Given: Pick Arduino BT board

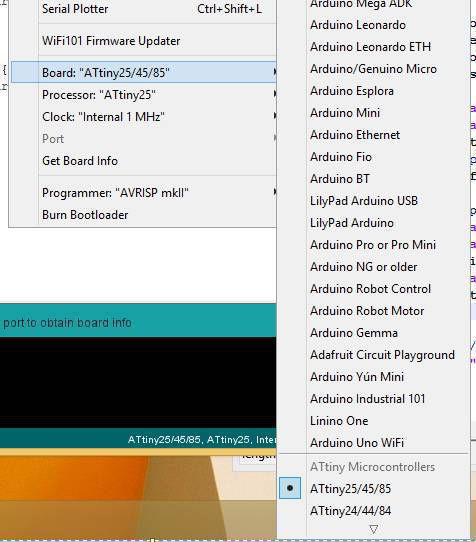Looking at the screenshot, I should click(373, 179).
